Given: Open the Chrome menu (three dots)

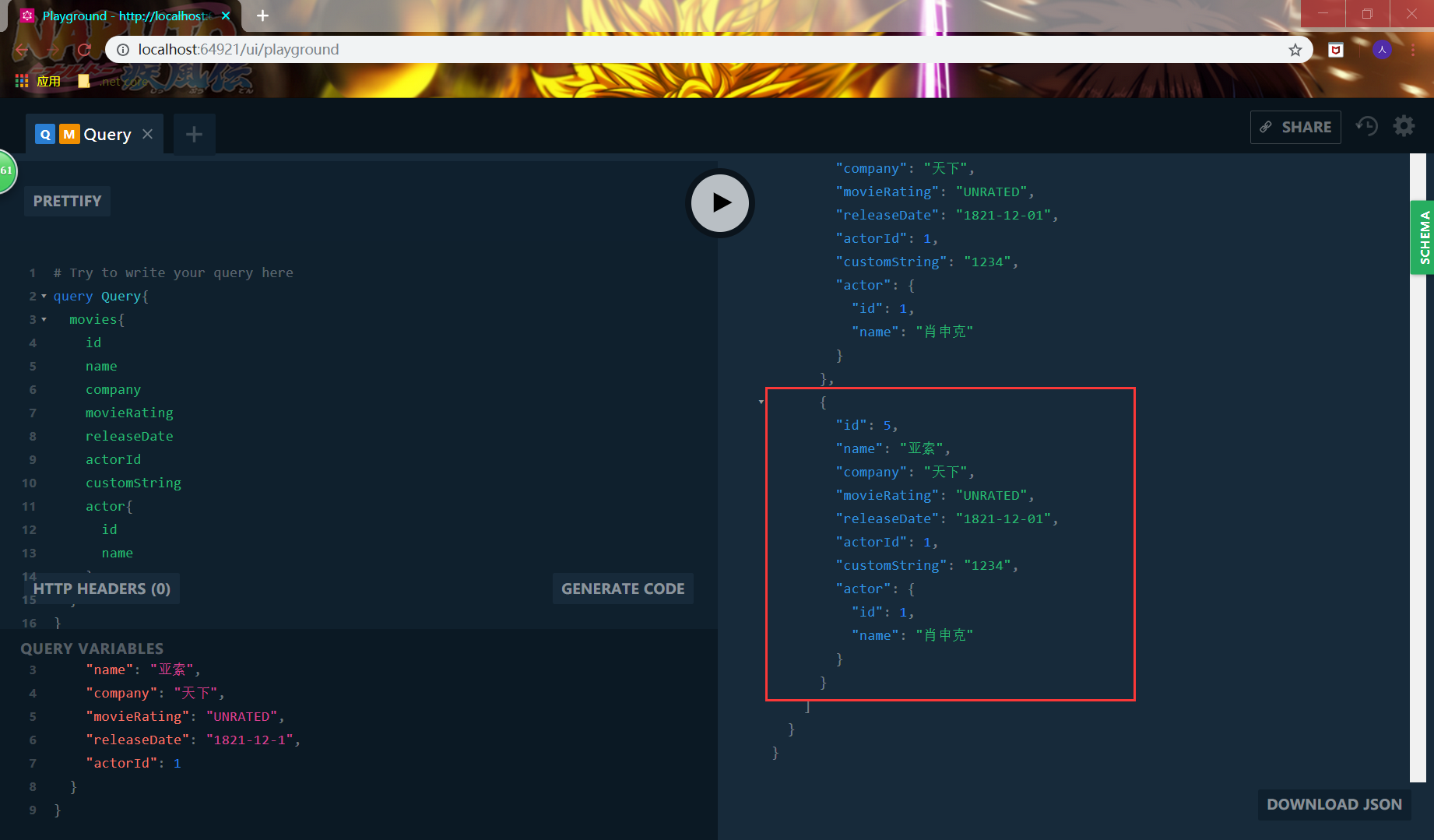Looking at the screenshot, I should point(1413,50).
